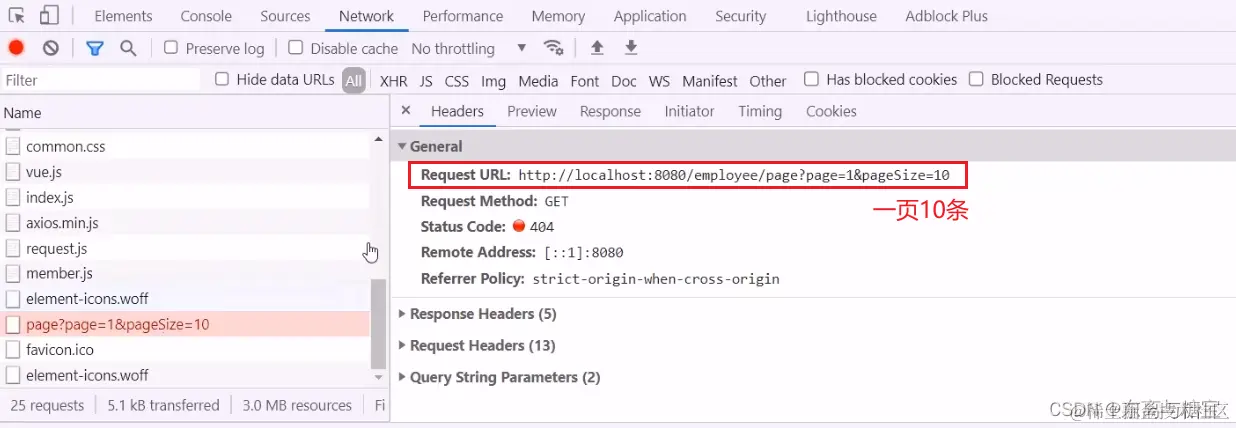Filter requests by Other
Screen dimensions: 1236x428
tap(768, 81)
